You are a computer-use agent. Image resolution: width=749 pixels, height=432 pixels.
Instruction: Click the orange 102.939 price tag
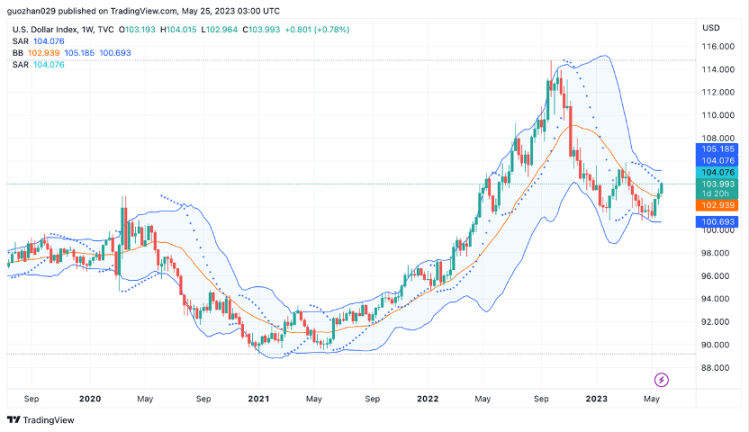point(716,204)
